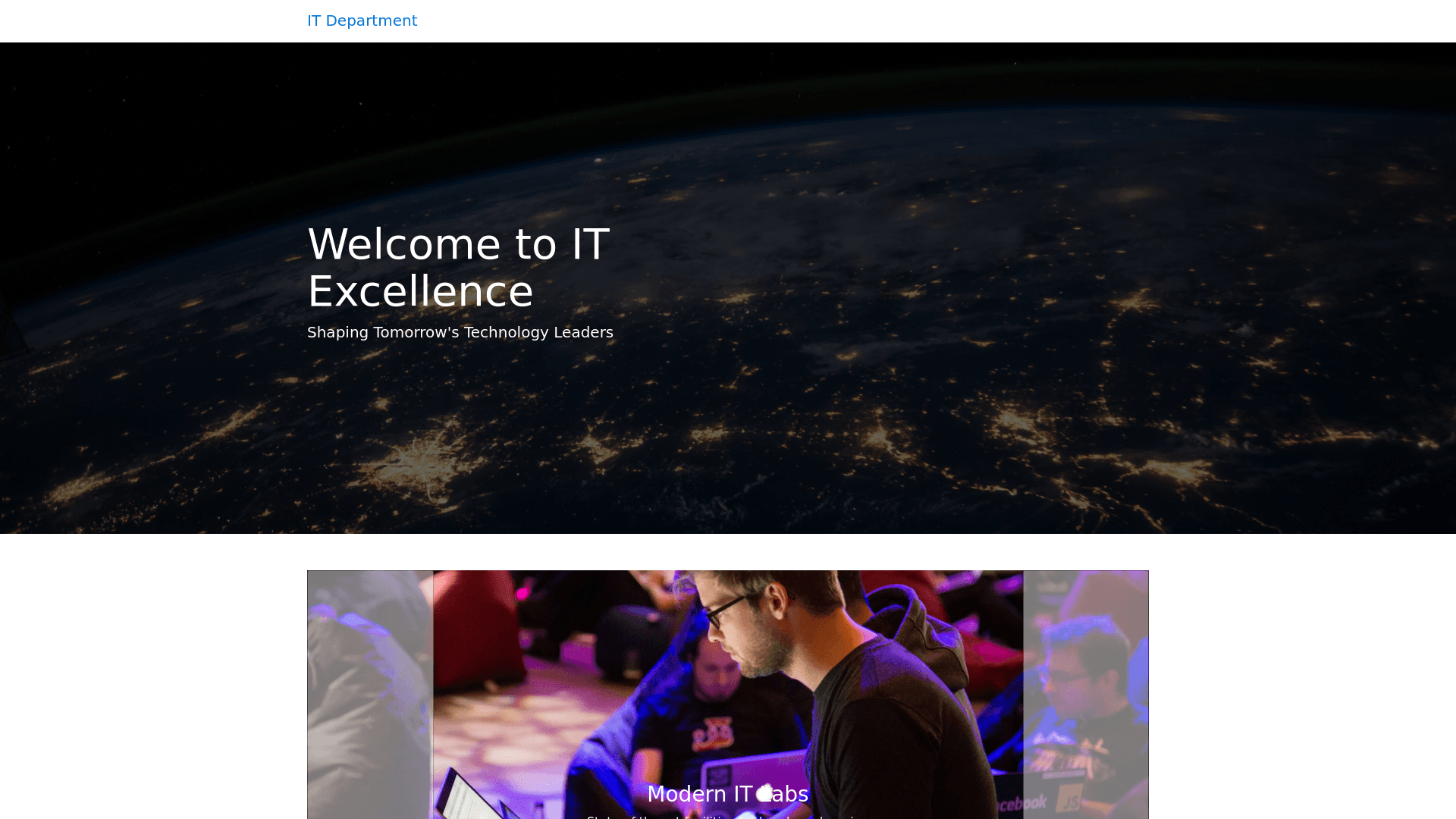Viewport: 1456px width, 819px height.
Task: Click the IT Department brand link
Action: click(x=362, y=20)
